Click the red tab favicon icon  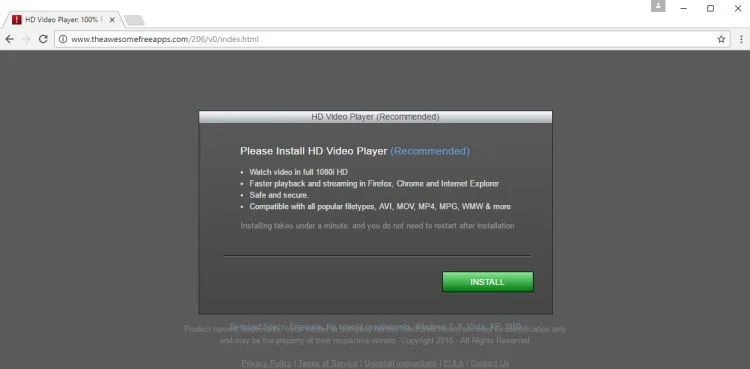[17, 20]
